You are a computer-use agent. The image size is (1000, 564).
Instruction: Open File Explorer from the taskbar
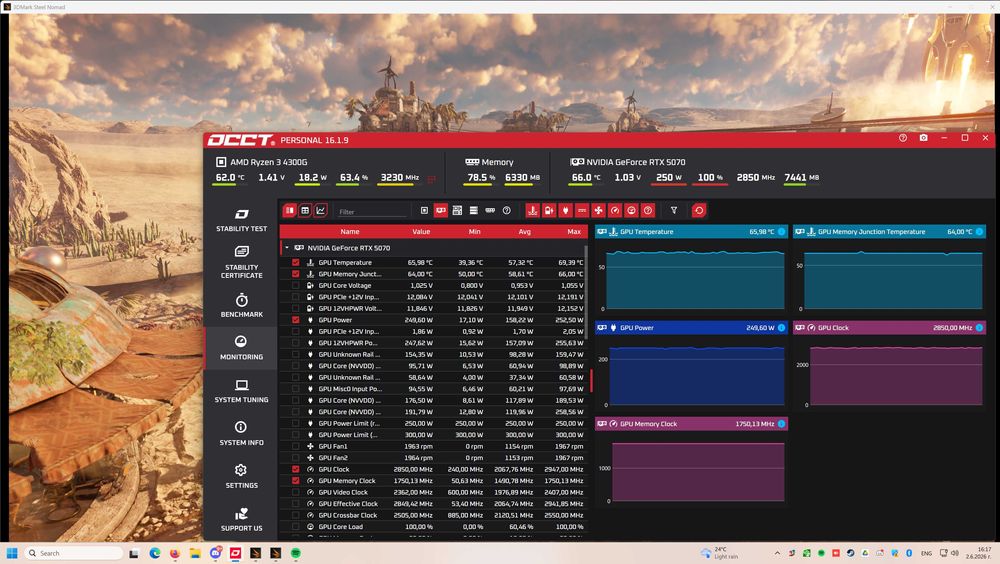[x=195, y=553]
